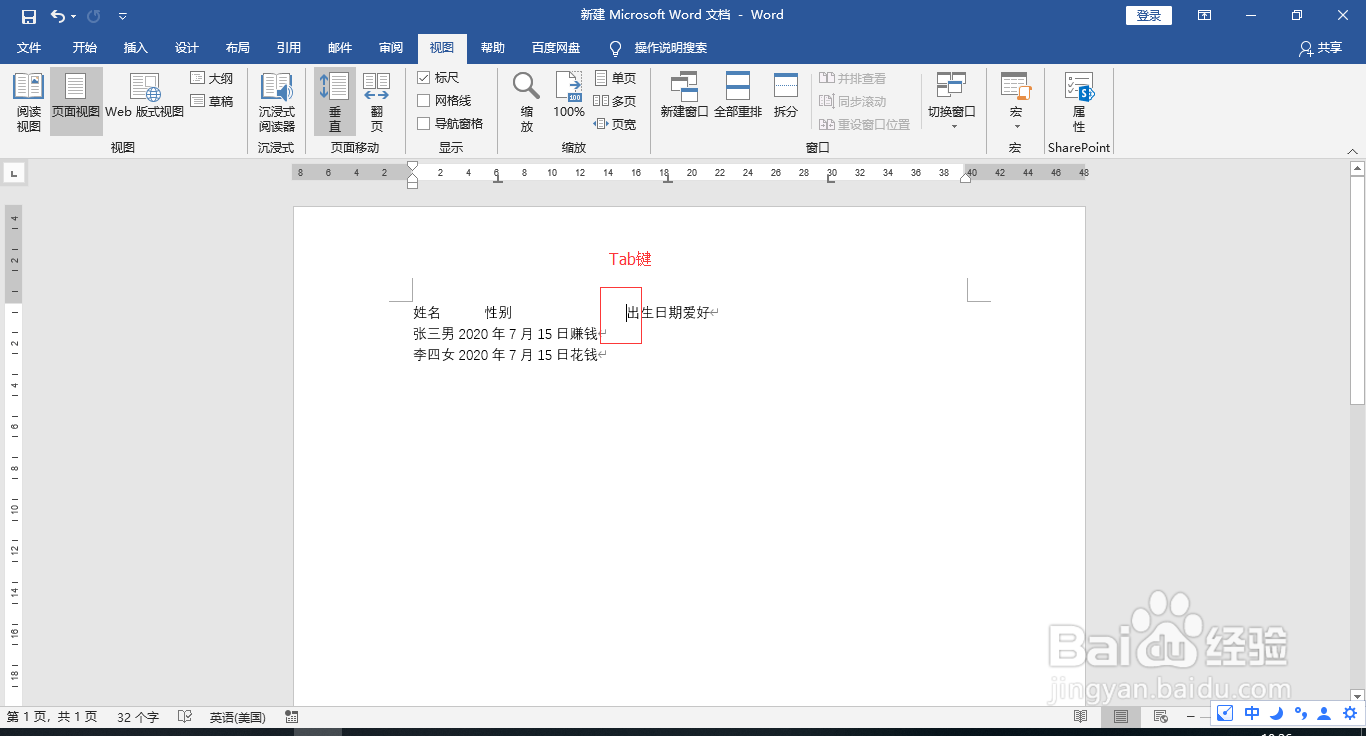The width and height of the screenshot is (1366, 736).
Task: Choose One Page (单页) zoom
Action: tap(615, 78)
